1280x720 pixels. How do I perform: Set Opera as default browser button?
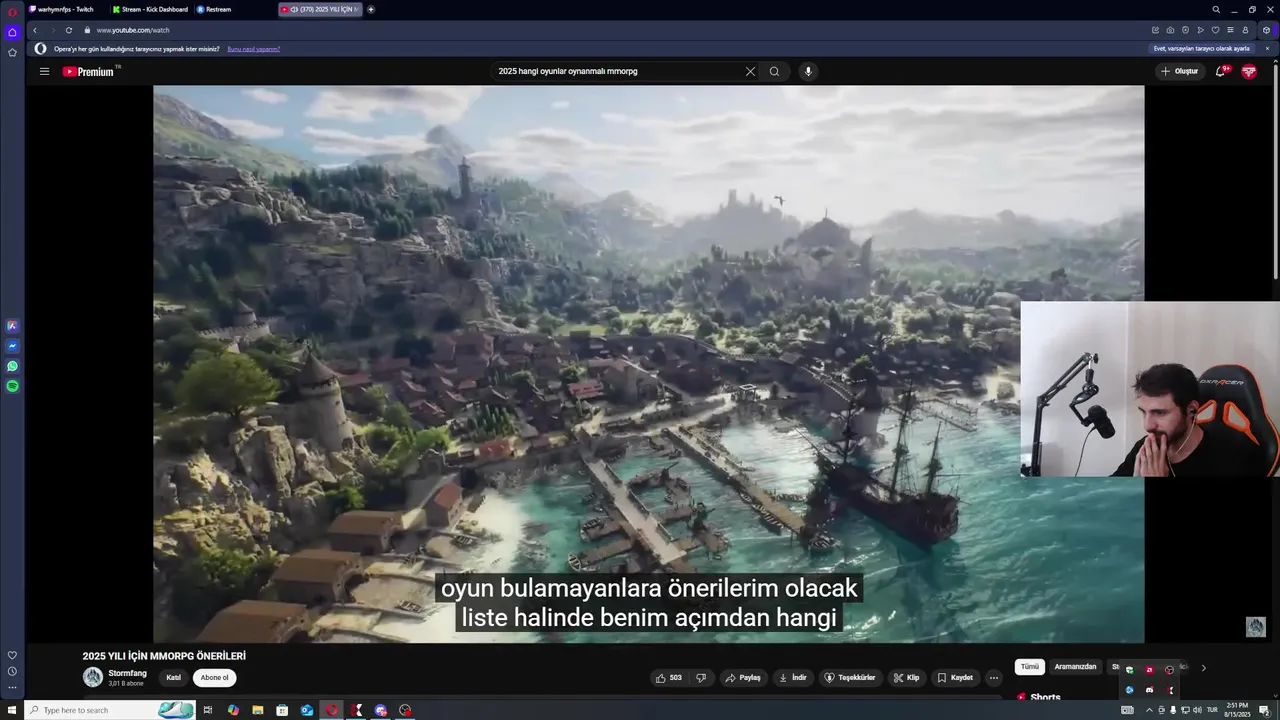[1202, 49]
